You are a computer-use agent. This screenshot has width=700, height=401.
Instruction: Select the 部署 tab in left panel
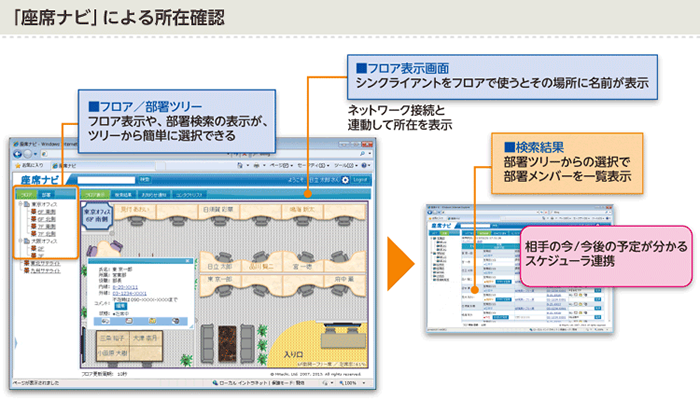coord(46,195)
